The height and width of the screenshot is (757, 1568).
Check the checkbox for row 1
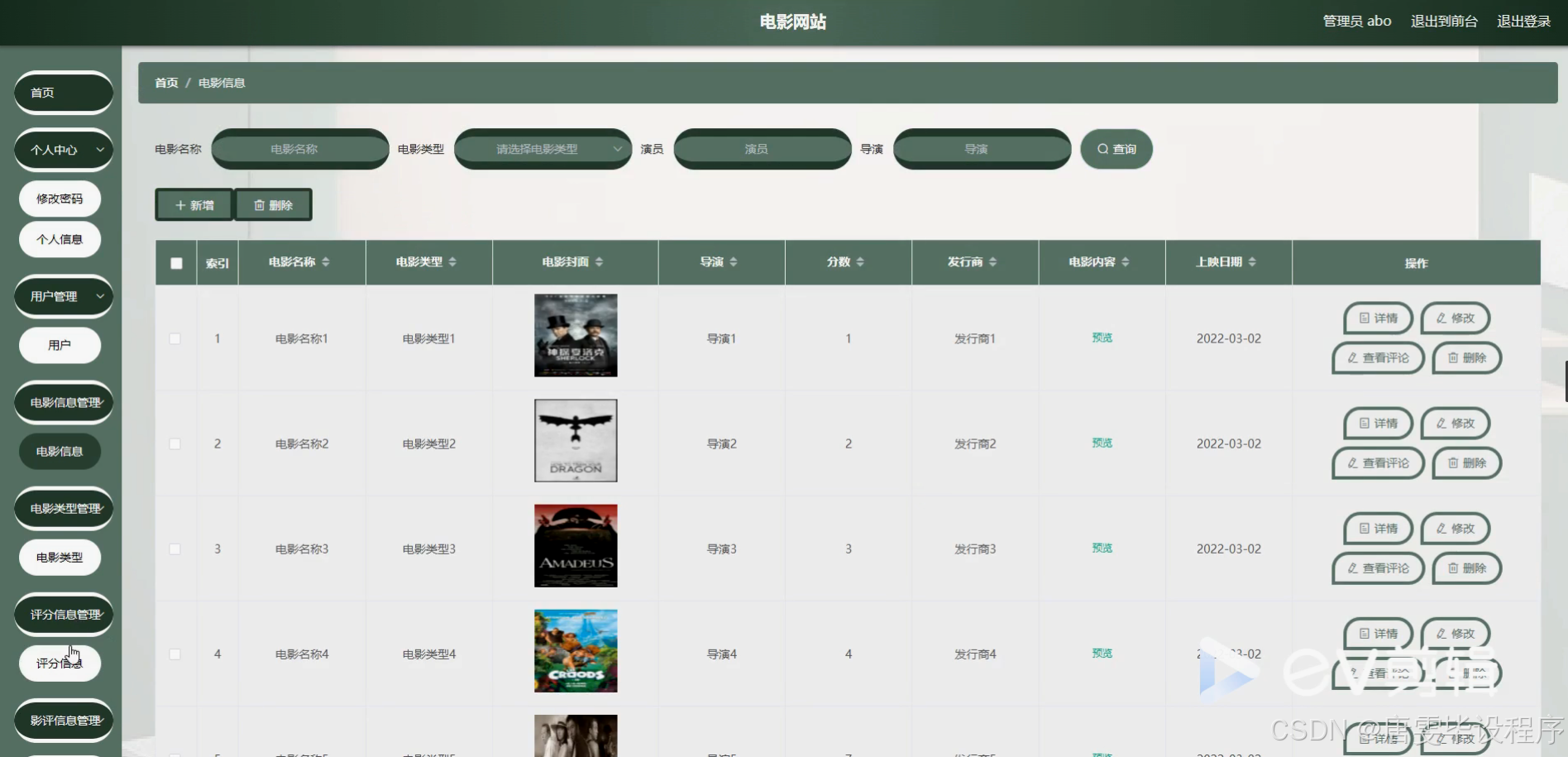pyautogui.click(x=174, y=338)
